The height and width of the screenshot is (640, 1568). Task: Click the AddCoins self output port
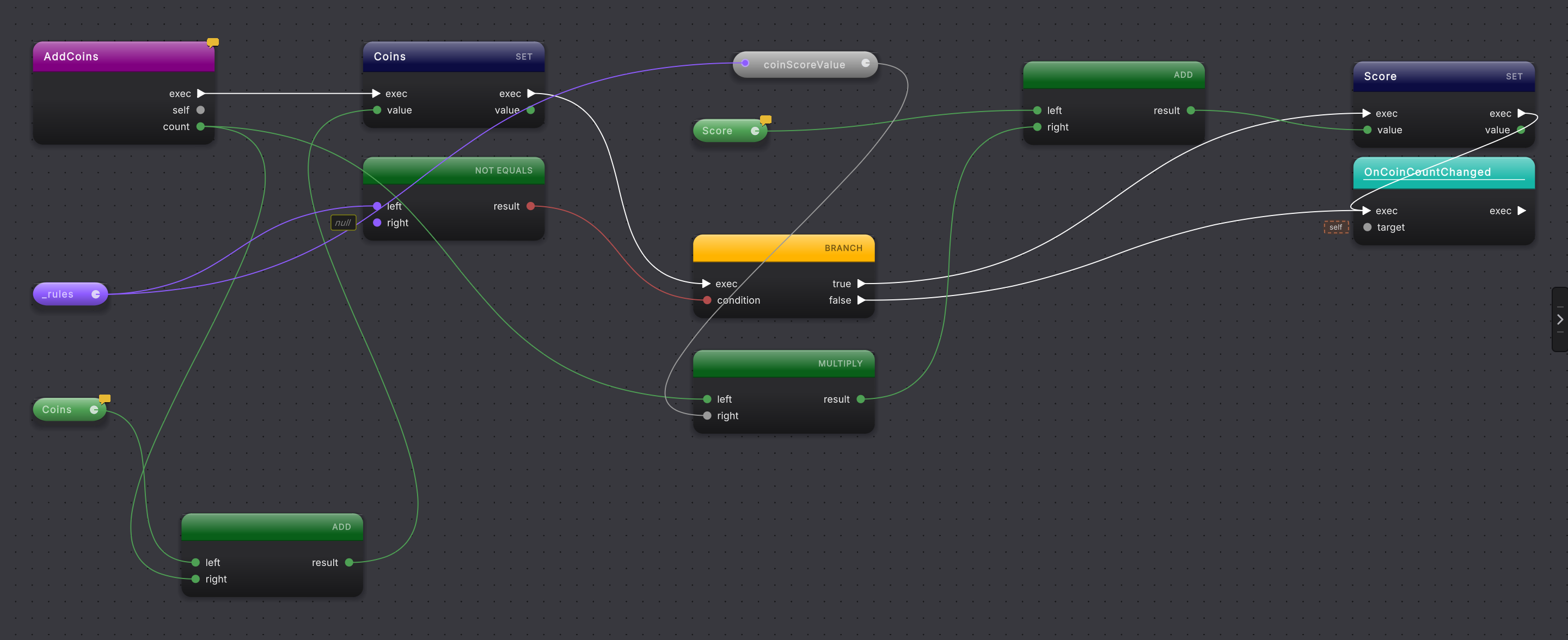coord(200,110)
